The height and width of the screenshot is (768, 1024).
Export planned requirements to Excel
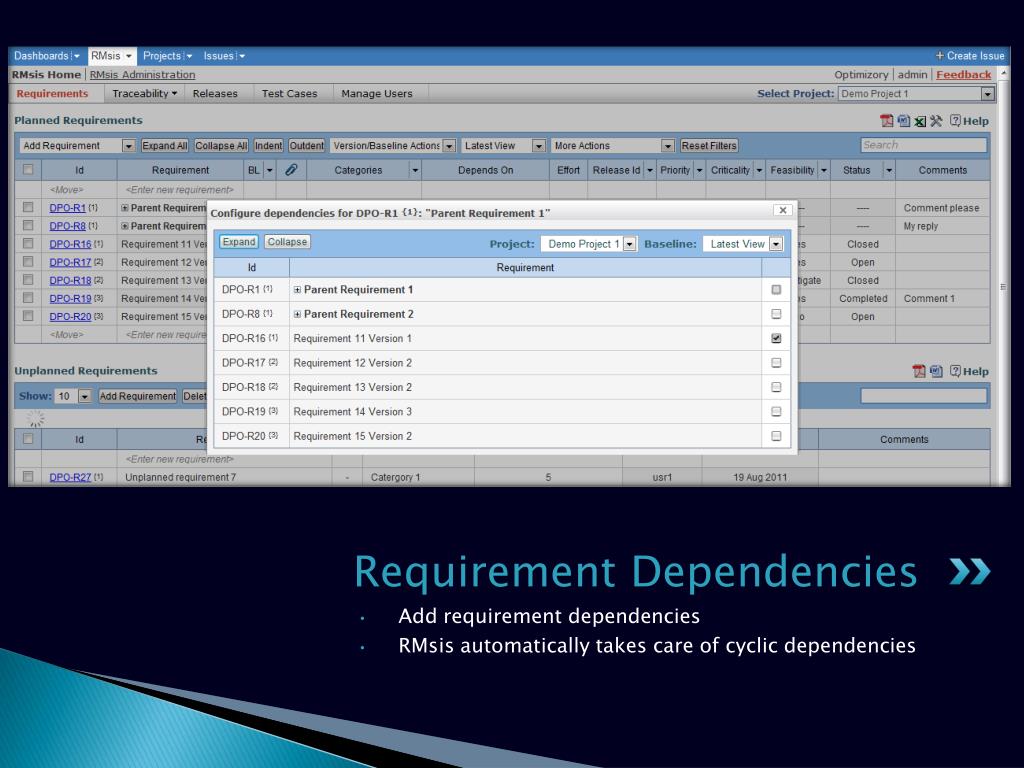coord(920,121)
